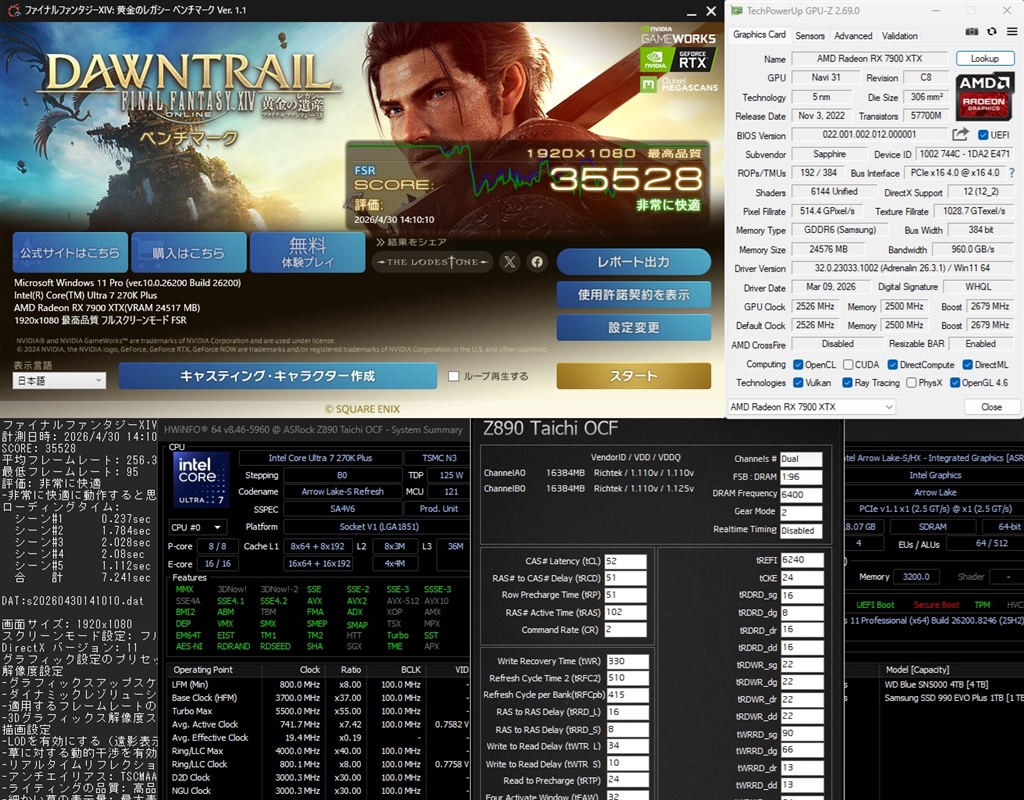
Task: Switch to the Advanced tab
Action: tap(853, 36)
